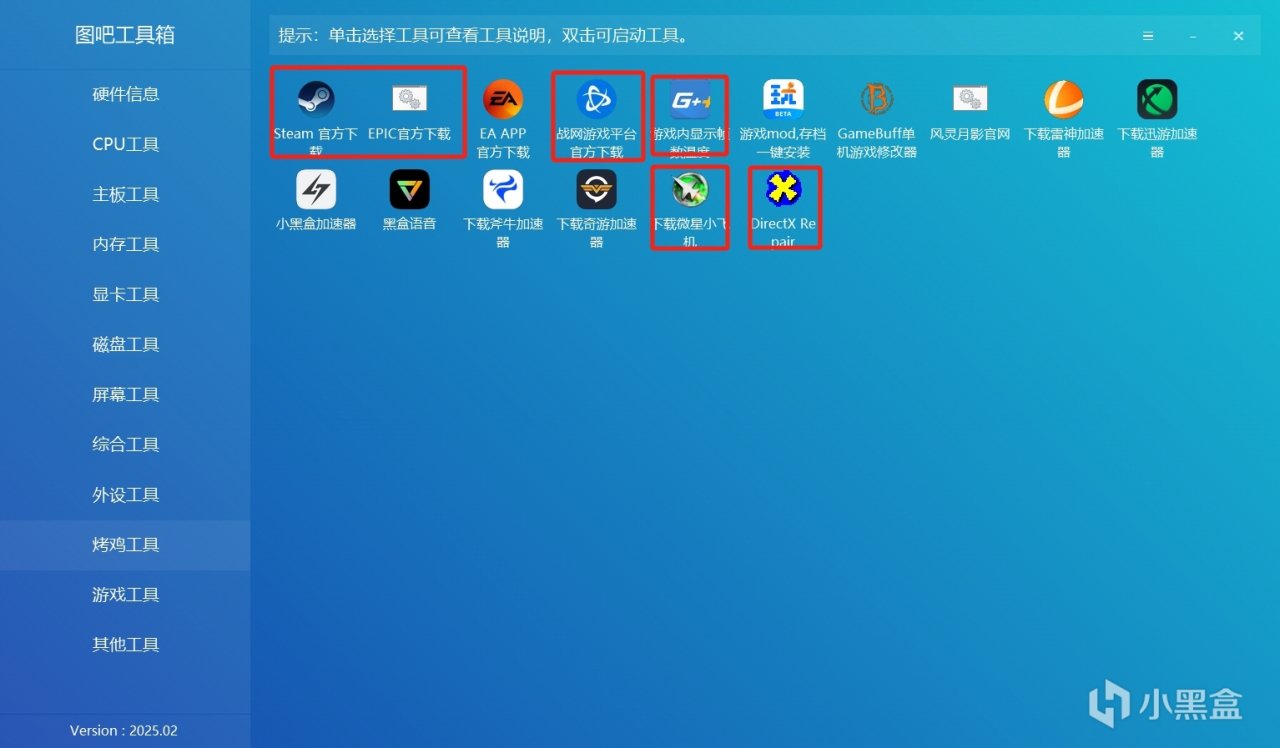Choose the GameBuff单机游戏修改器 icon
This screenshot has width=1280, height=748.
pos(877,99)
